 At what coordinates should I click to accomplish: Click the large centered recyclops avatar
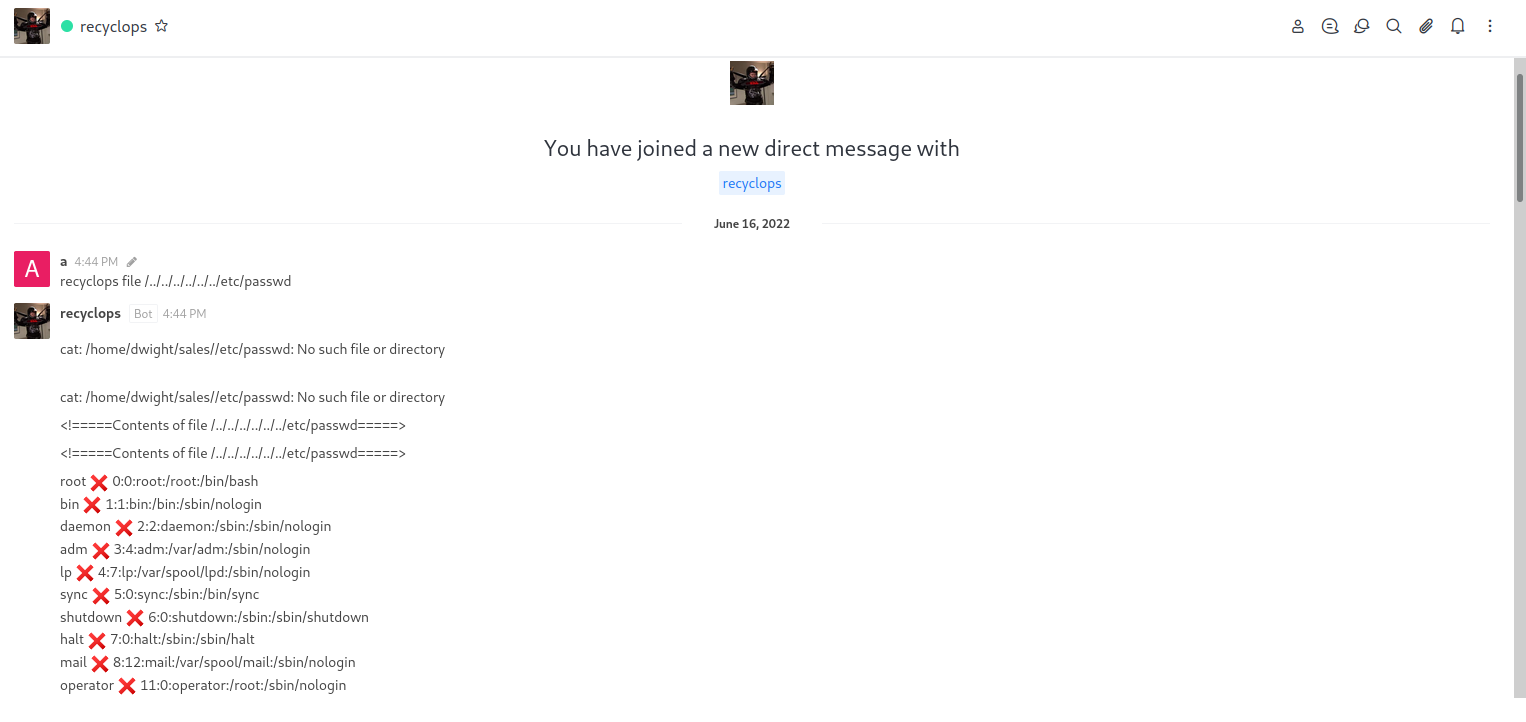coord(752,83)
